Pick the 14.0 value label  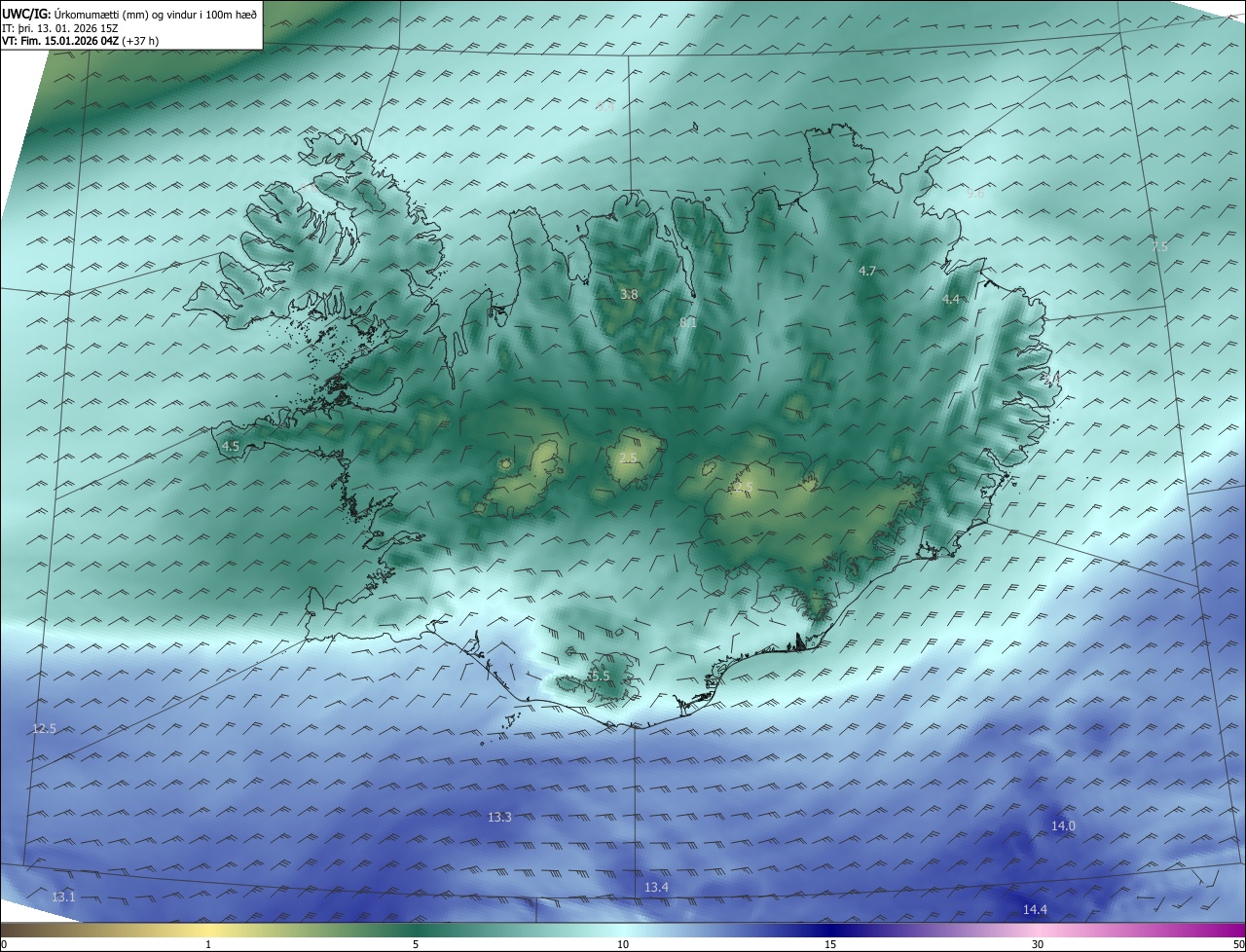tap(1063, 825)
